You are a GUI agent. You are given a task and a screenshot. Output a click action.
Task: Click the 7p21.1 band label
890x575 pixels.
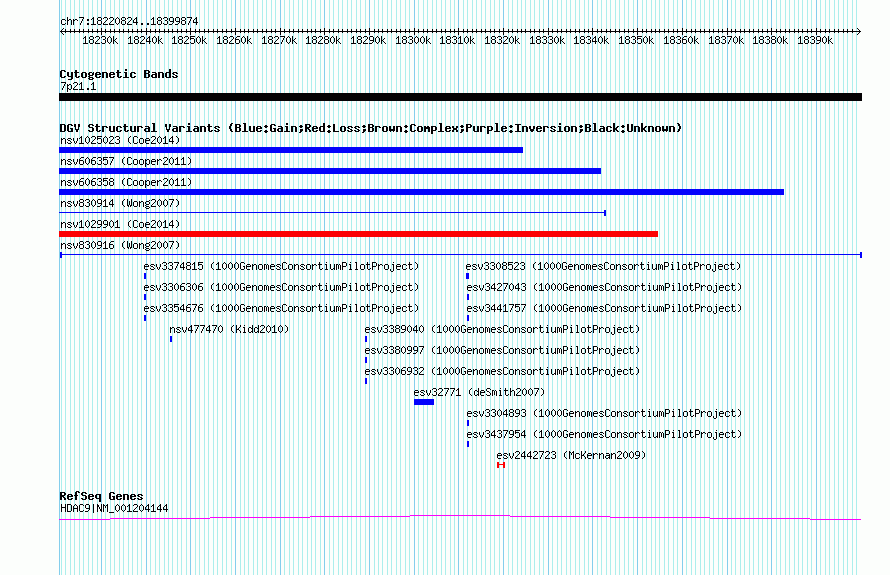(78, 86)
